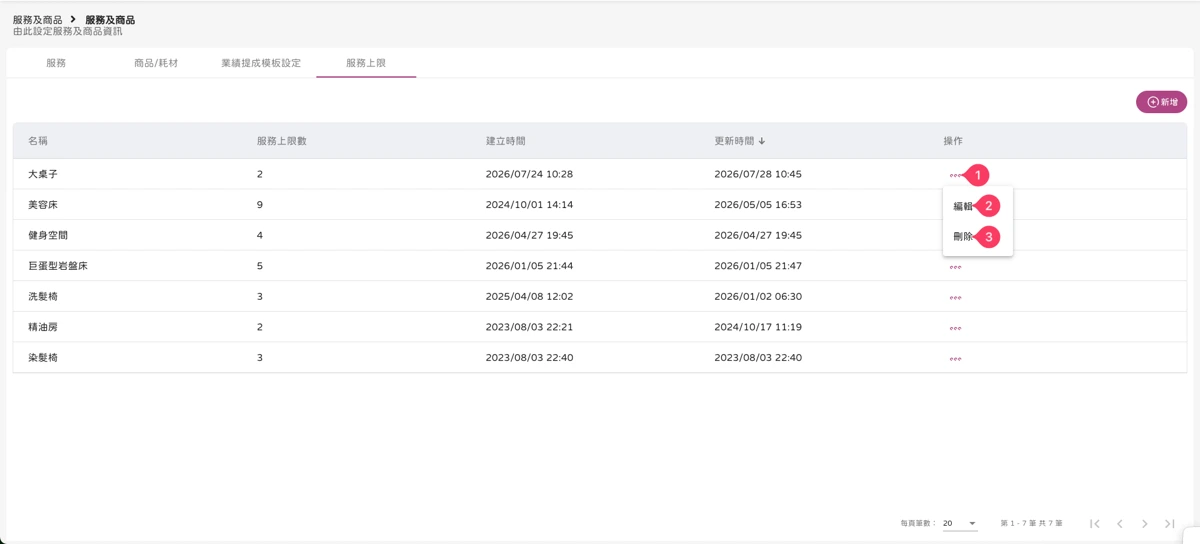The image size is (1200, 544).
Task: Click the 染髮椅 name cell
Action: click(x=43, y=358)
